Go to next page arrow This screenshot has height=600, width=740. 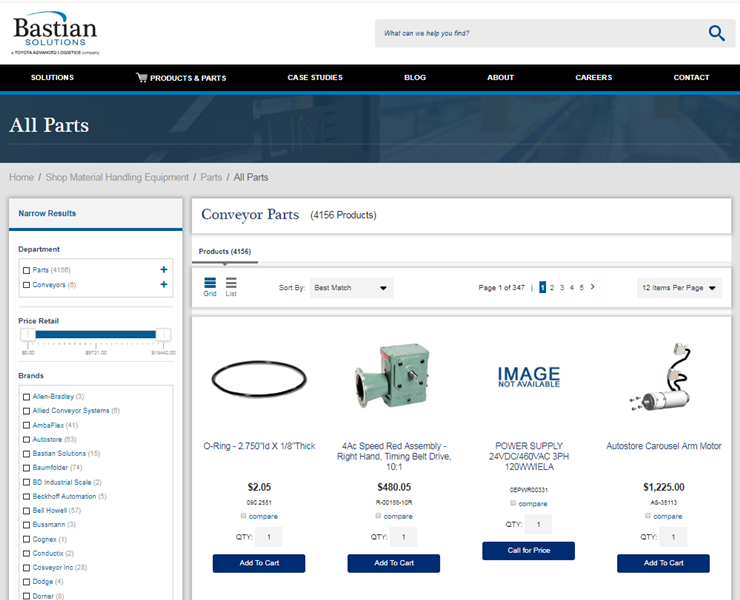click(593, 287)
